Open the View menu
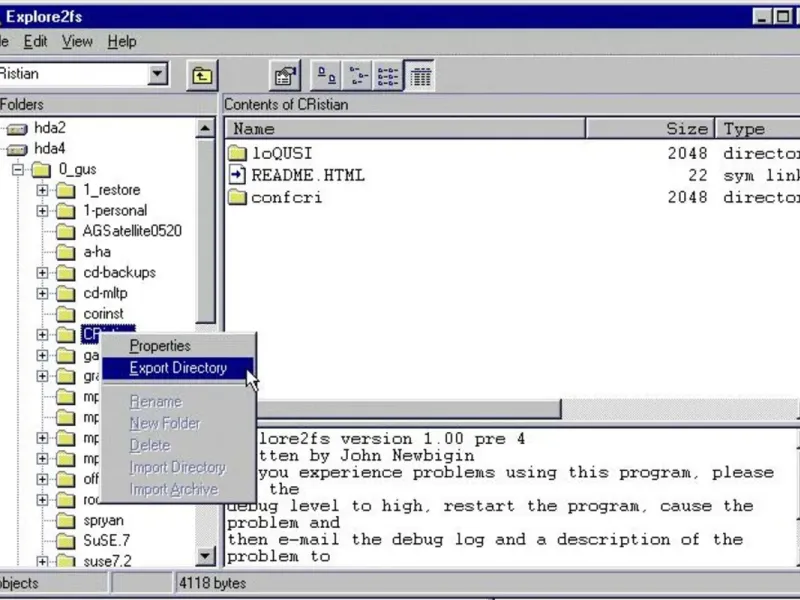Screen dimensions: 800x600 click(77, 41)
